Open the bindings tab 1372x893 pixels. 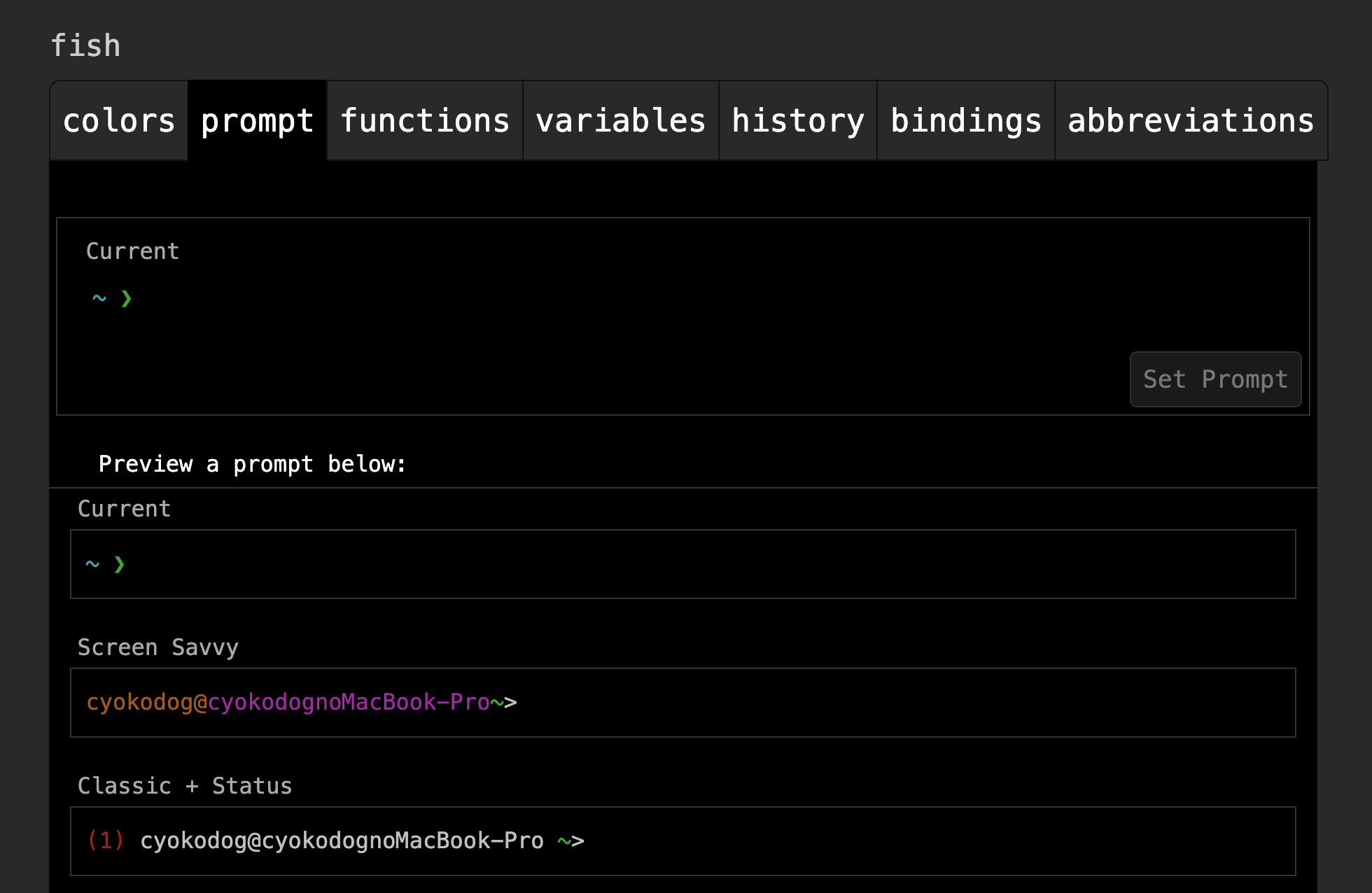[x=966, y=120]
